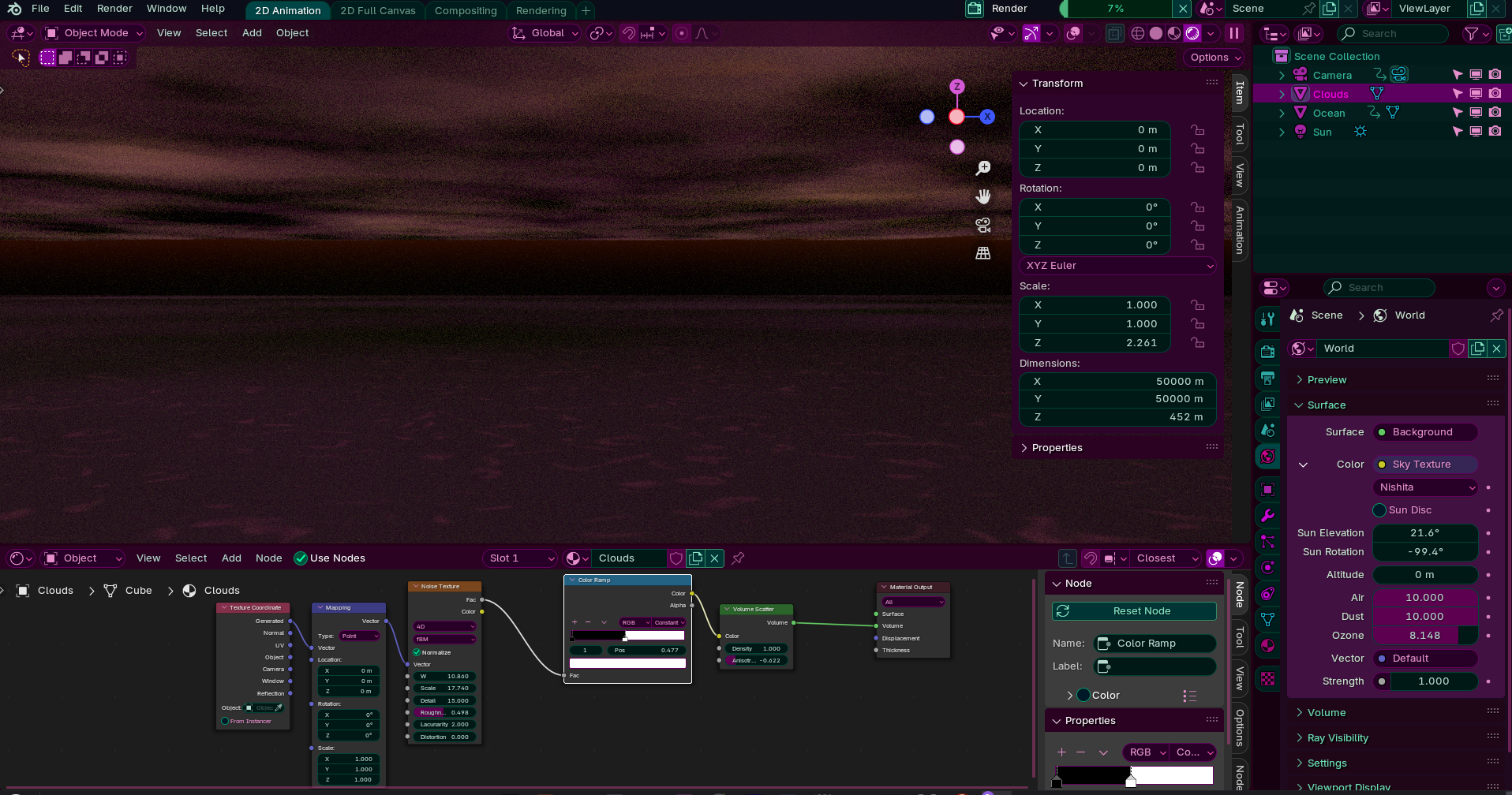Image resolution: width=1512 pixels, height=795 pixels.
Task: Toggle proportional editing button
Action: pyautogui.click(x=682, y=33)
